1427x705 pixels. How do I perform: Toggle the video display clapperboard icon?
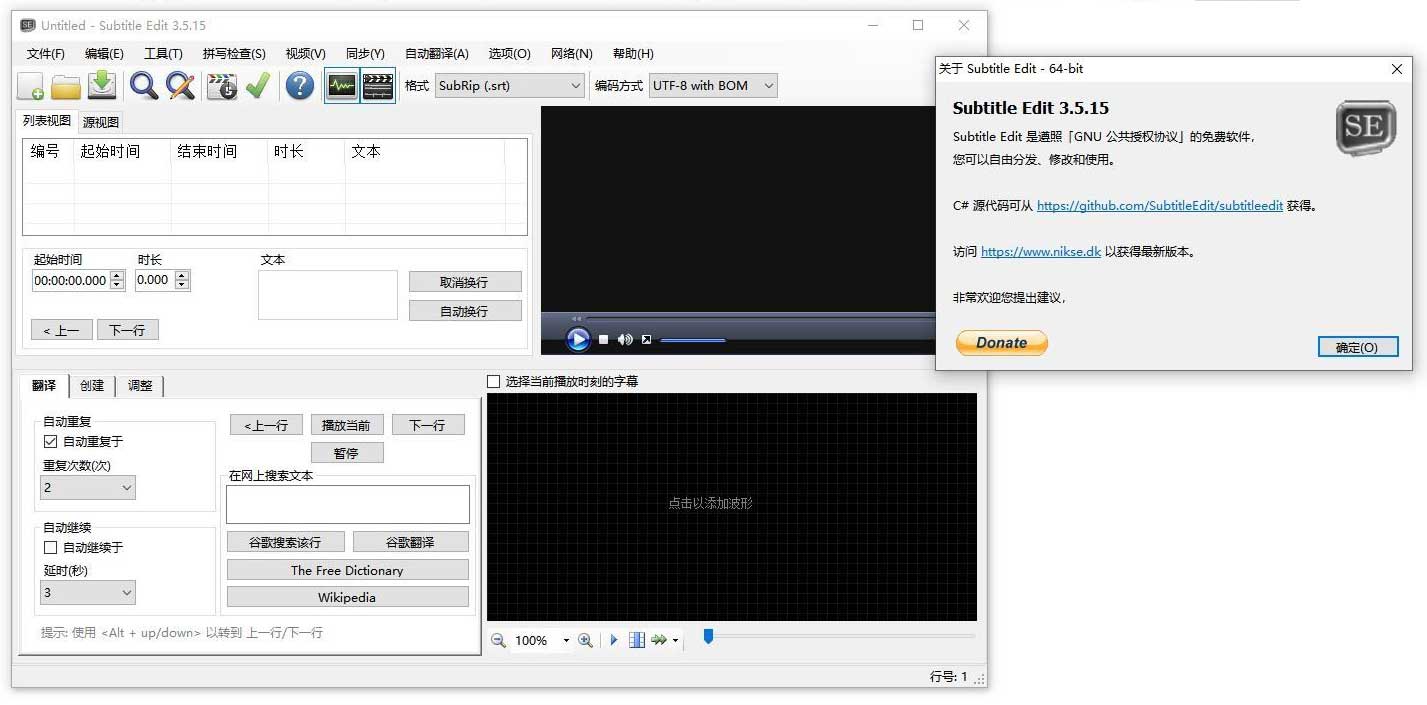pyautogui.click(x=377, y=86)
